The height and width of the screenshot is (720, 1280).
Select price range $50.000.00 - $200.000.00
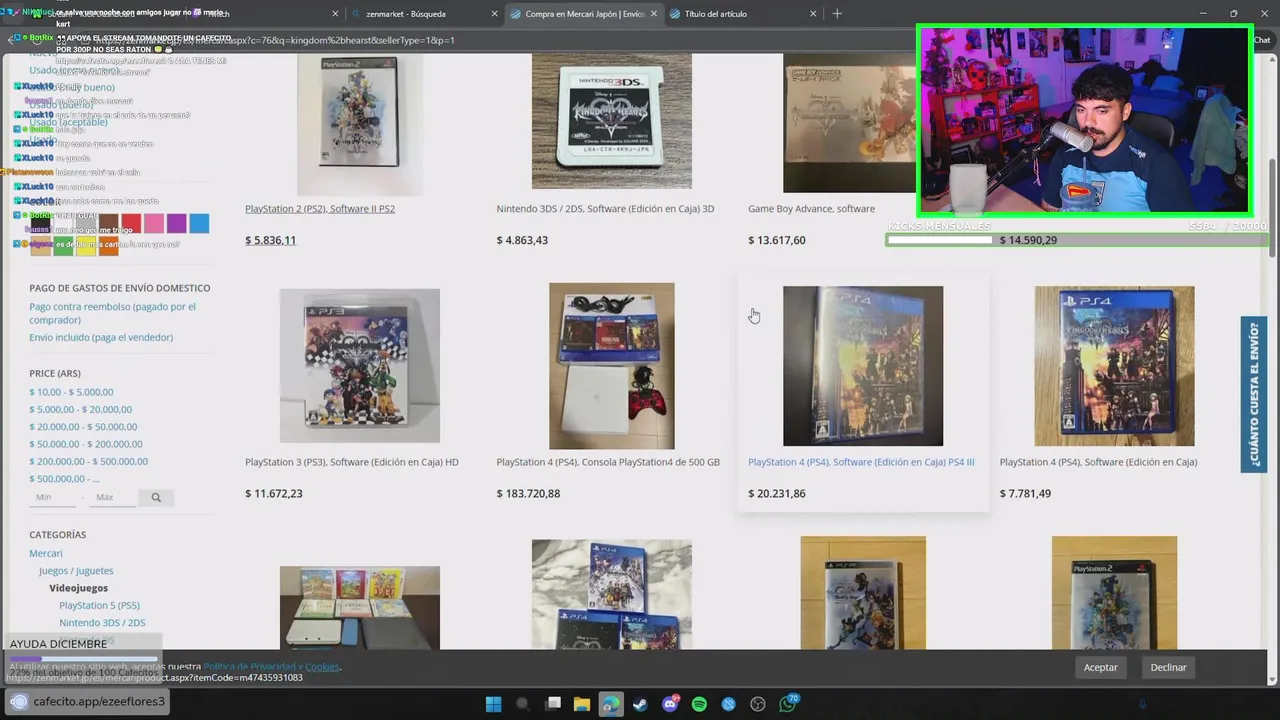(86, 444)
